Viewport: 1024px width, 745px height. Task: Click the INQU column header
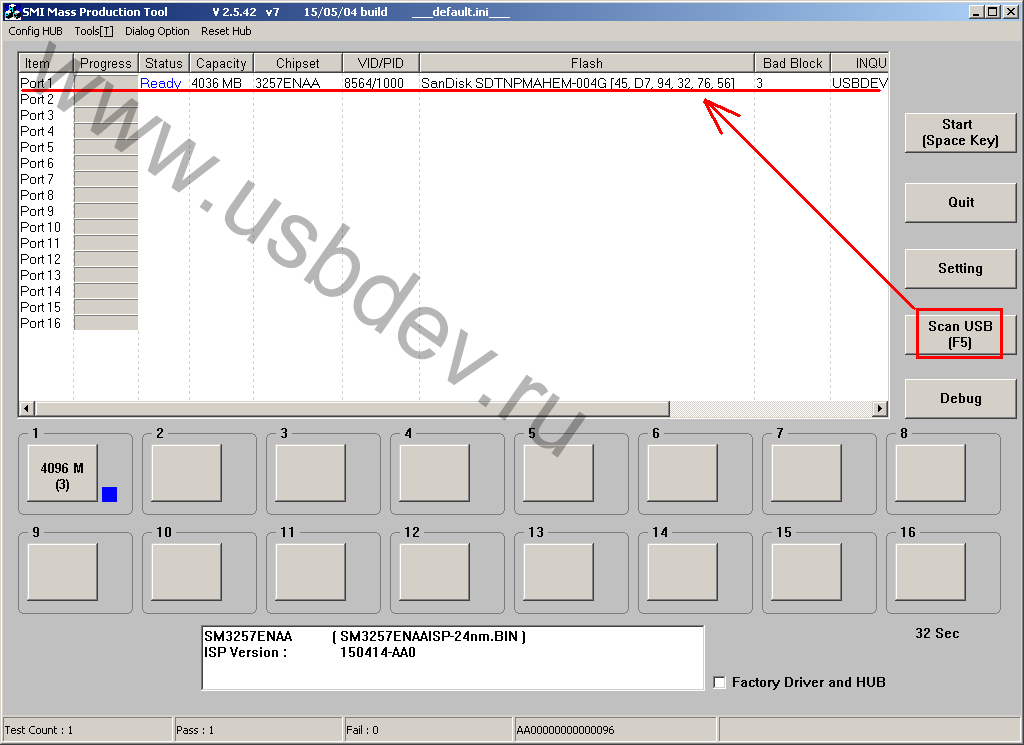859,63
